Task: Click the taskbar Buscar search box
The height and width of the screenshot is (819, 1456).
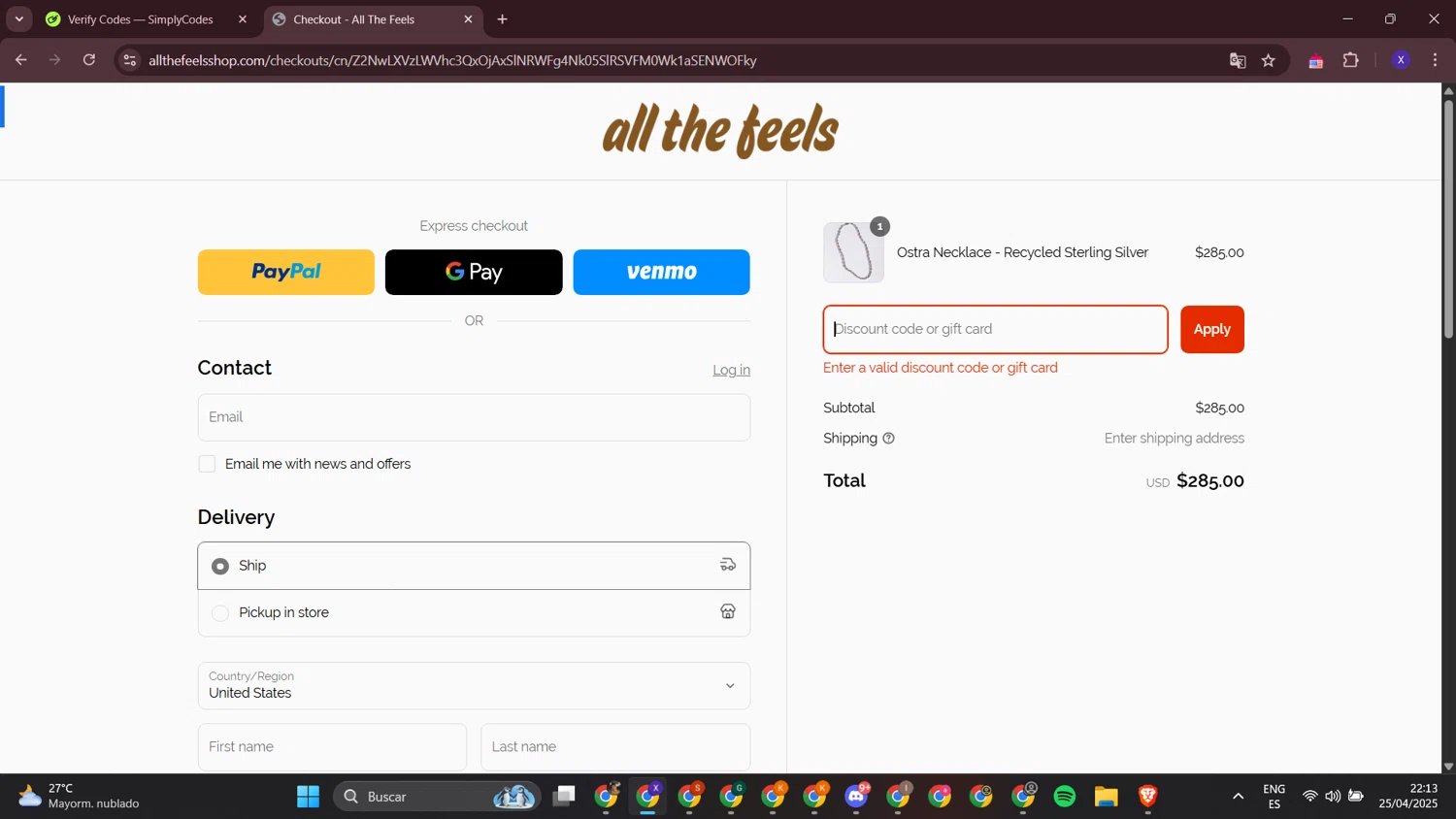Action: coord(437,797)
